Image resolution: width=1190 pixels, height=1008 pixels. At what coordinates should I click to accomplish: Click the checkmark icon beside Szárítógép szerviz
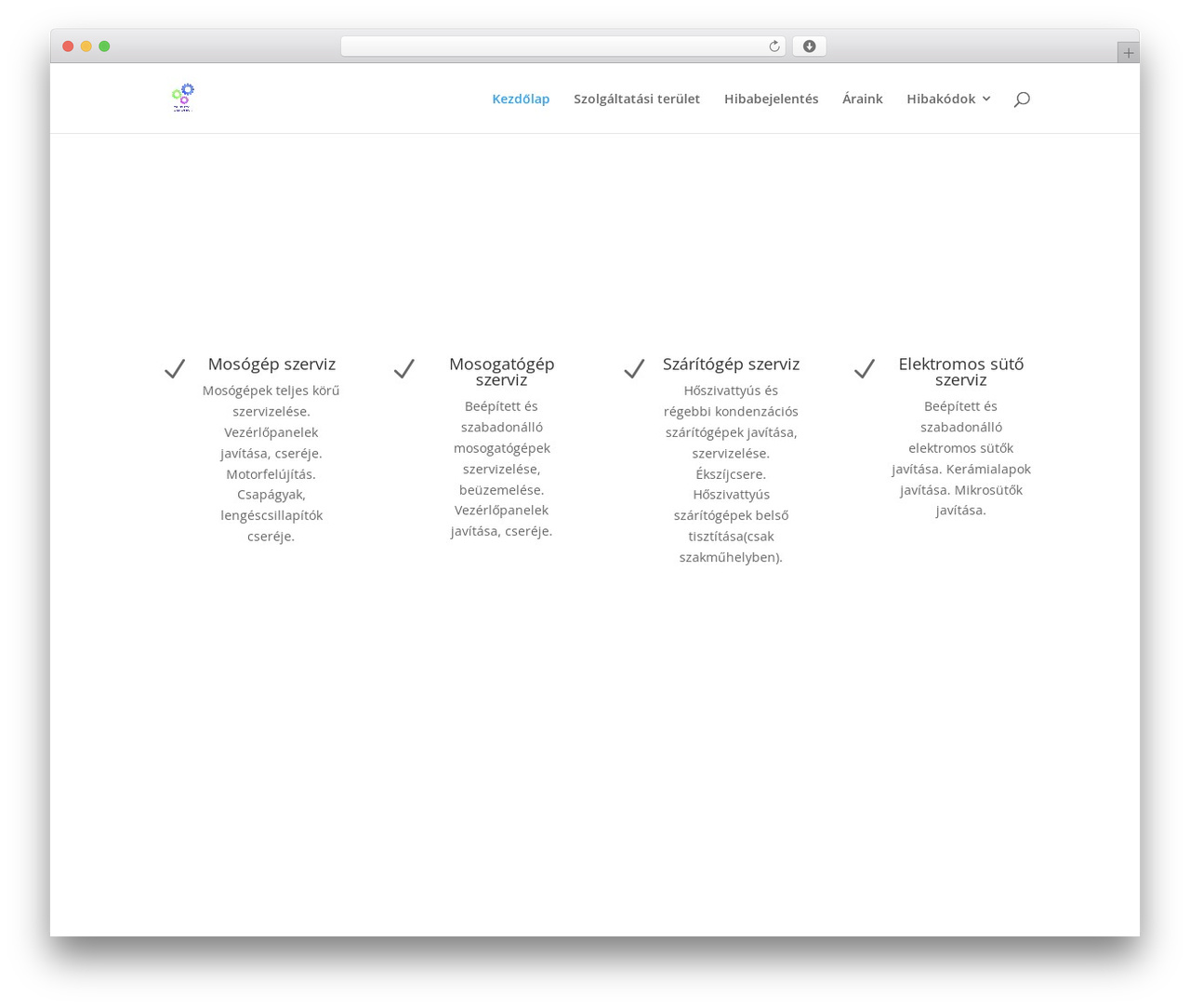click(x=634, y=369)
